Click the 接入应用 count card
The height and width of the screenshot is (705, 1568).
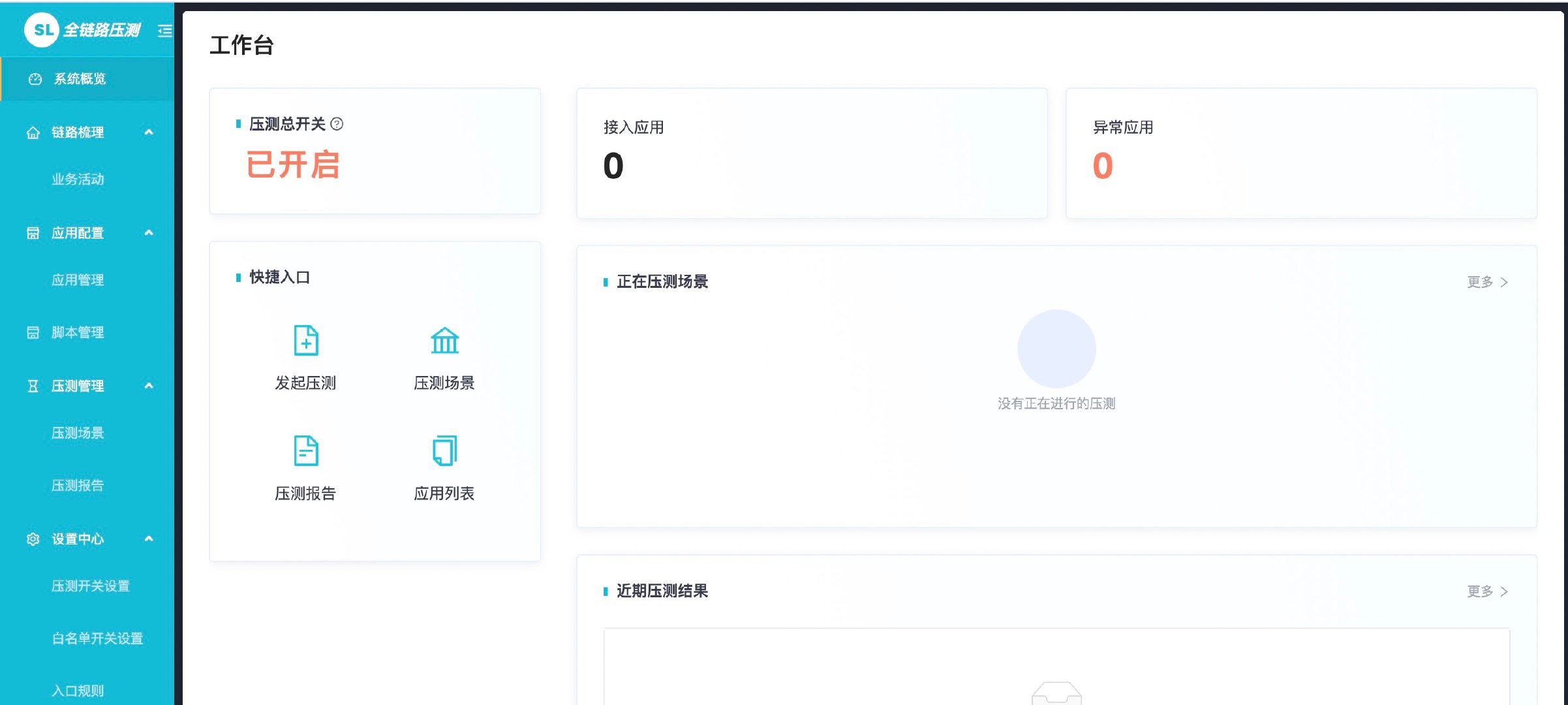pyautogui.click(x=811, y=153)
